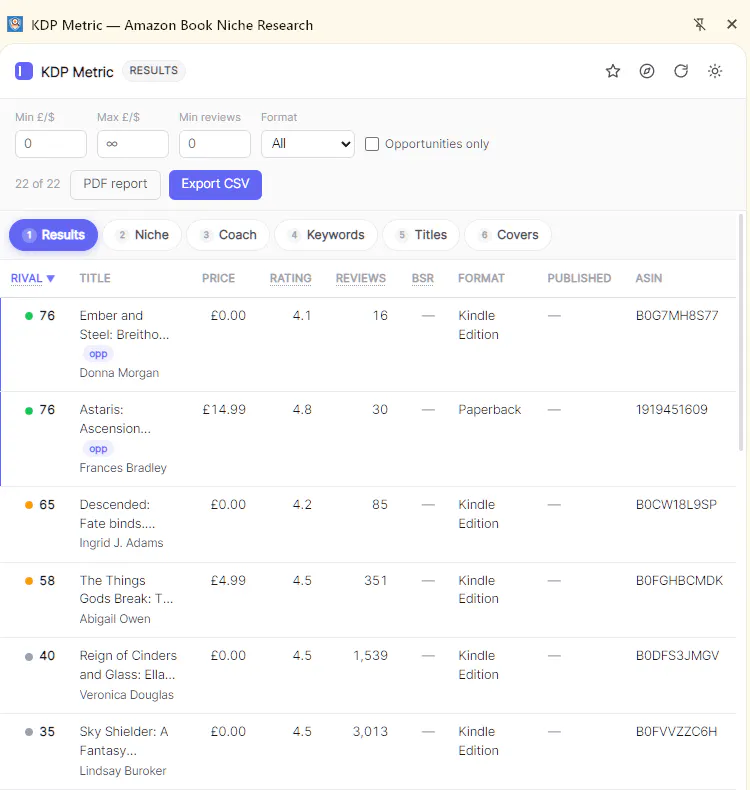Click ASIN B0FVVZZC6H
This screenshot has height=790, width=750.
point(676,732)
